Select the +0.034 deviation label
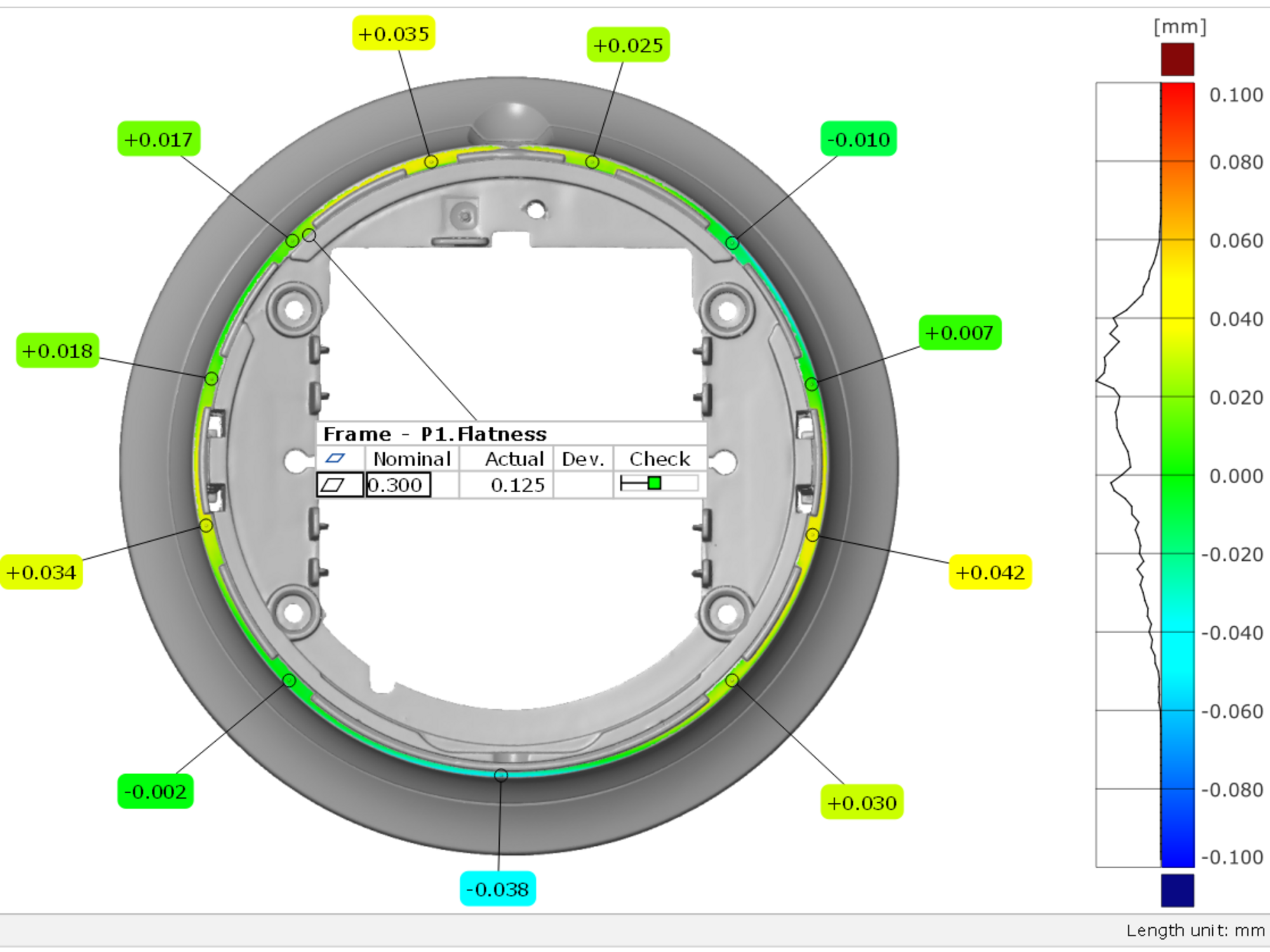 pos(41,572)
